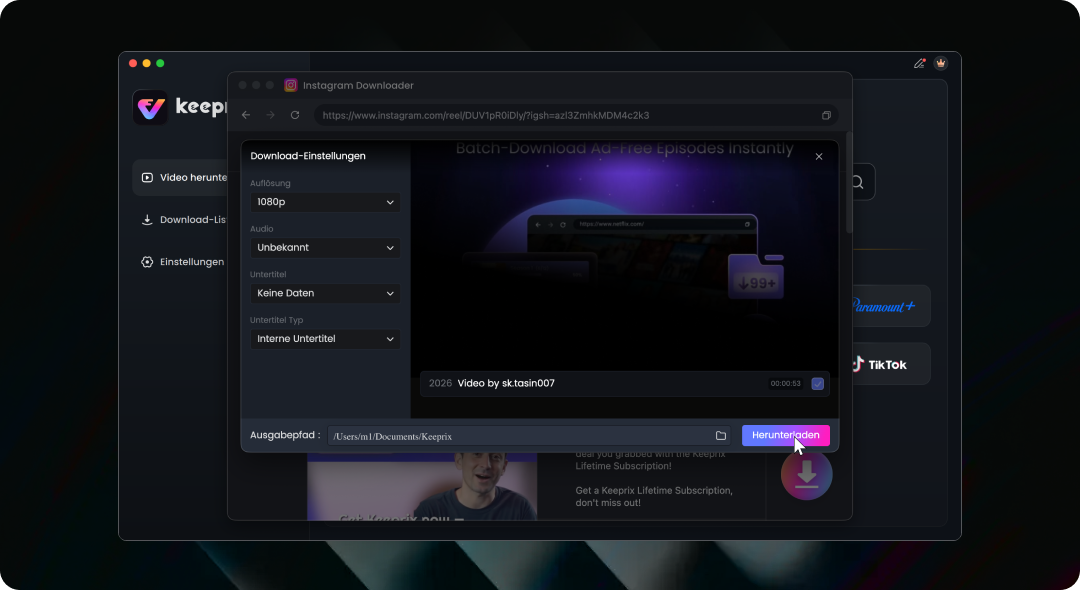This screenshot has width=1080, height=590.
Task: Open Untertitel Typ Interne Untertitel dropdown
Action: (x=325, y=339)
